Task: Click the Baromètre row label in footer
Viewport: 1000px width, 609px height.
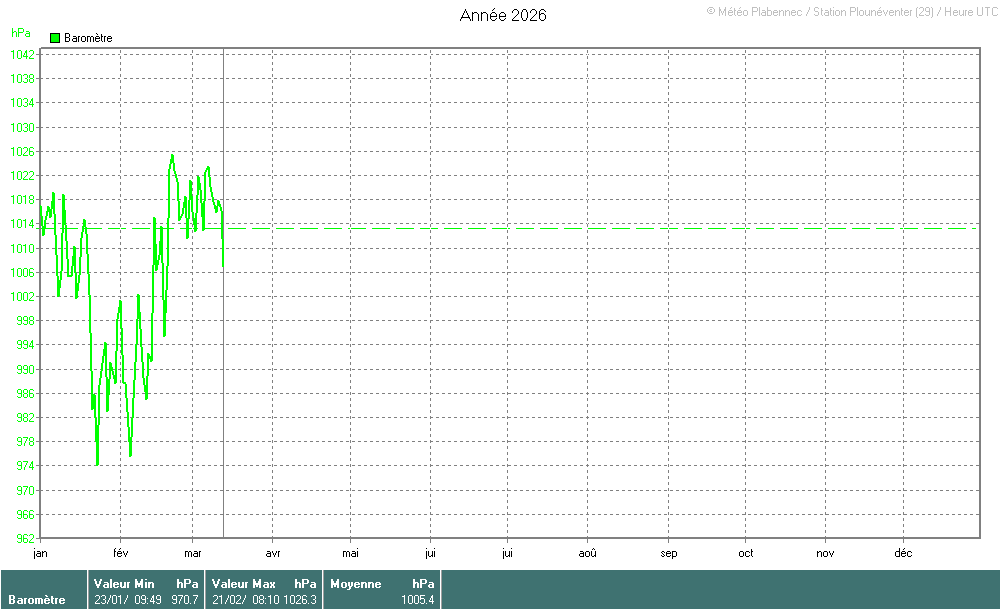Action: (x=37, y=600)
